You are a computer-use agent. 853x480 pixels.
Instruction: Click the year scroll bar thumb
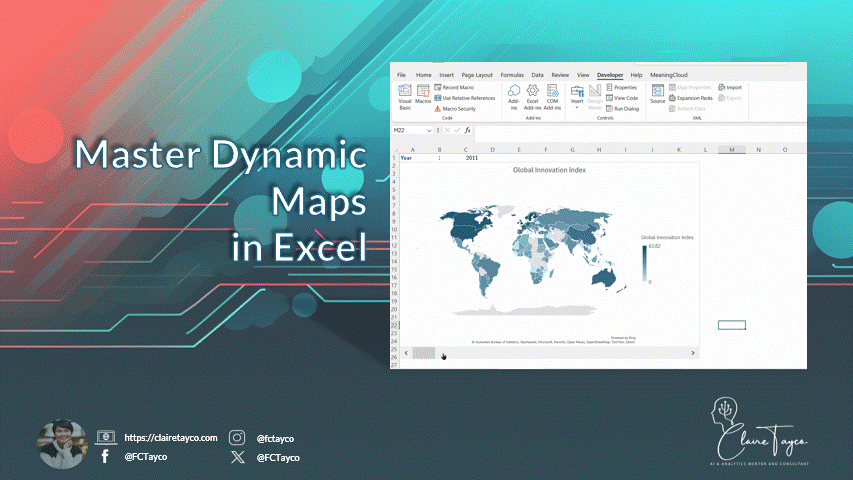point(423,353)
